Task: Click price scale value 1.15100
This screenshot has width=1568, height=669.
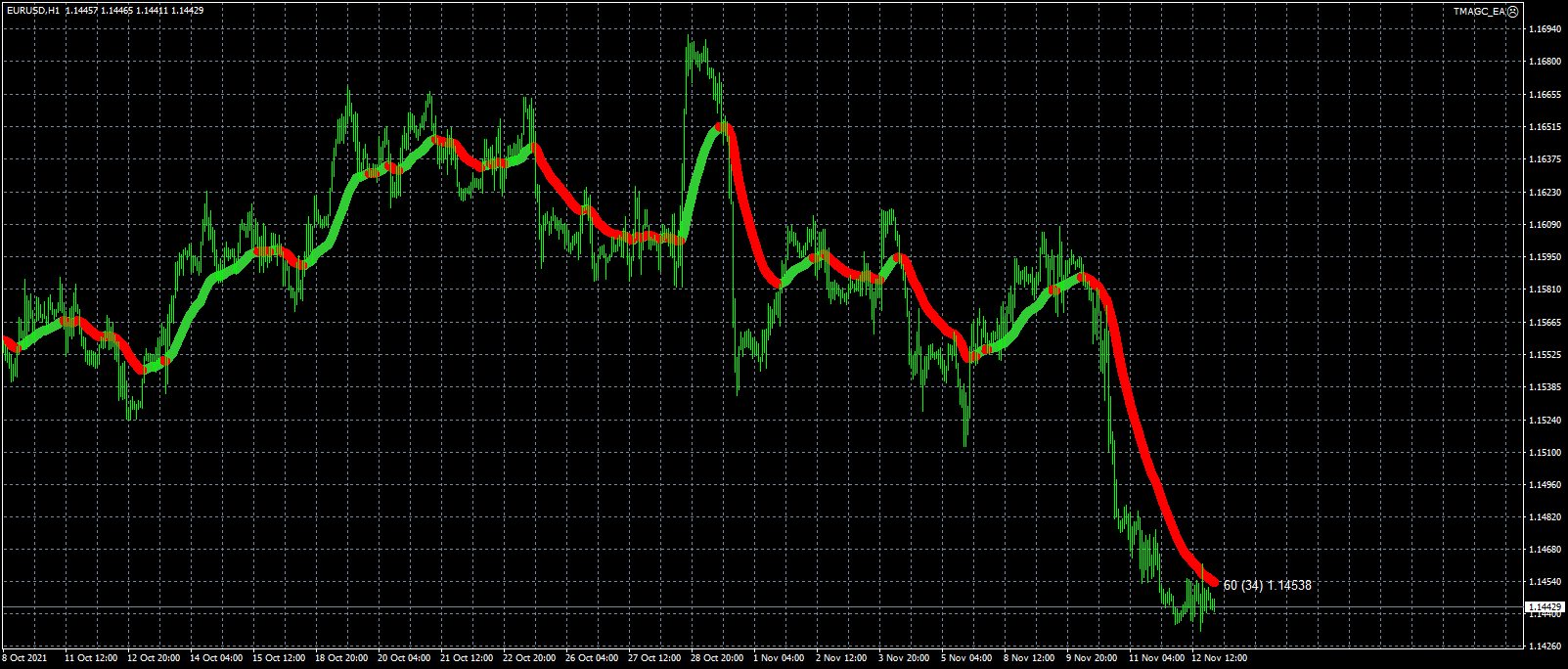Action: pyautogui.click(x=1545, y=453)
